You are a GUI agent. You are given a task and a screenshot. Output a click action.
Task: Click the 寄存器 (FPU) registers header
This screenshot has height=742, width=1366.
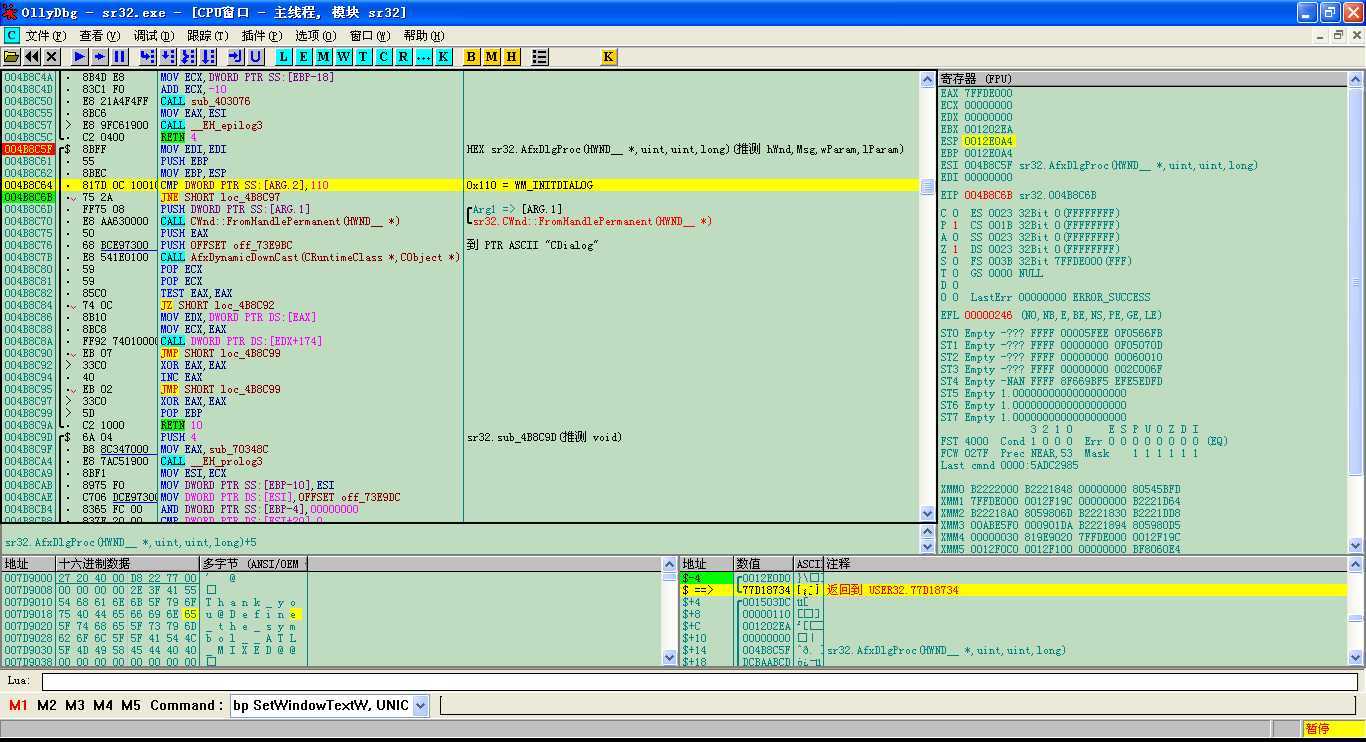1143,79
